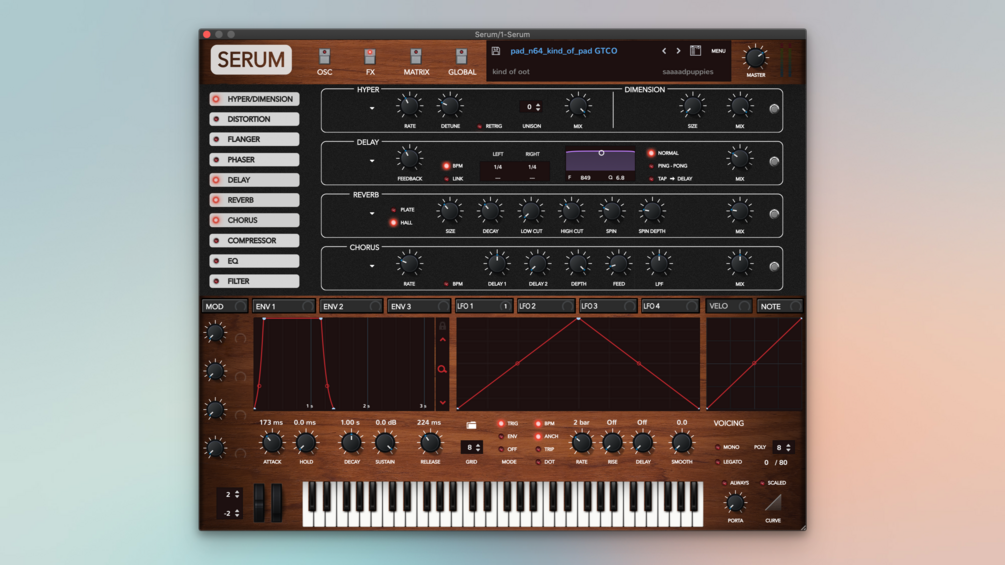
Task: Select PING-PONG delay mode
Action: click(651, 166)
